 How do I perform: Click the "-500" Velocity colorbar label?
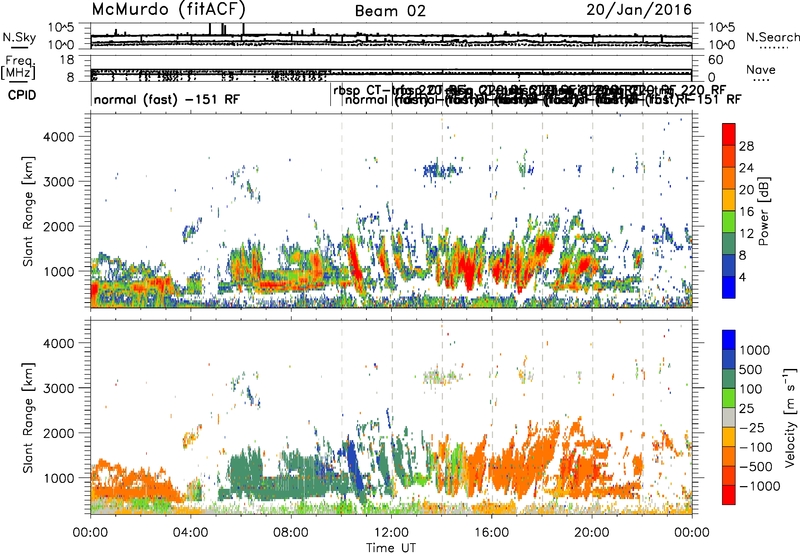[755, 466]
